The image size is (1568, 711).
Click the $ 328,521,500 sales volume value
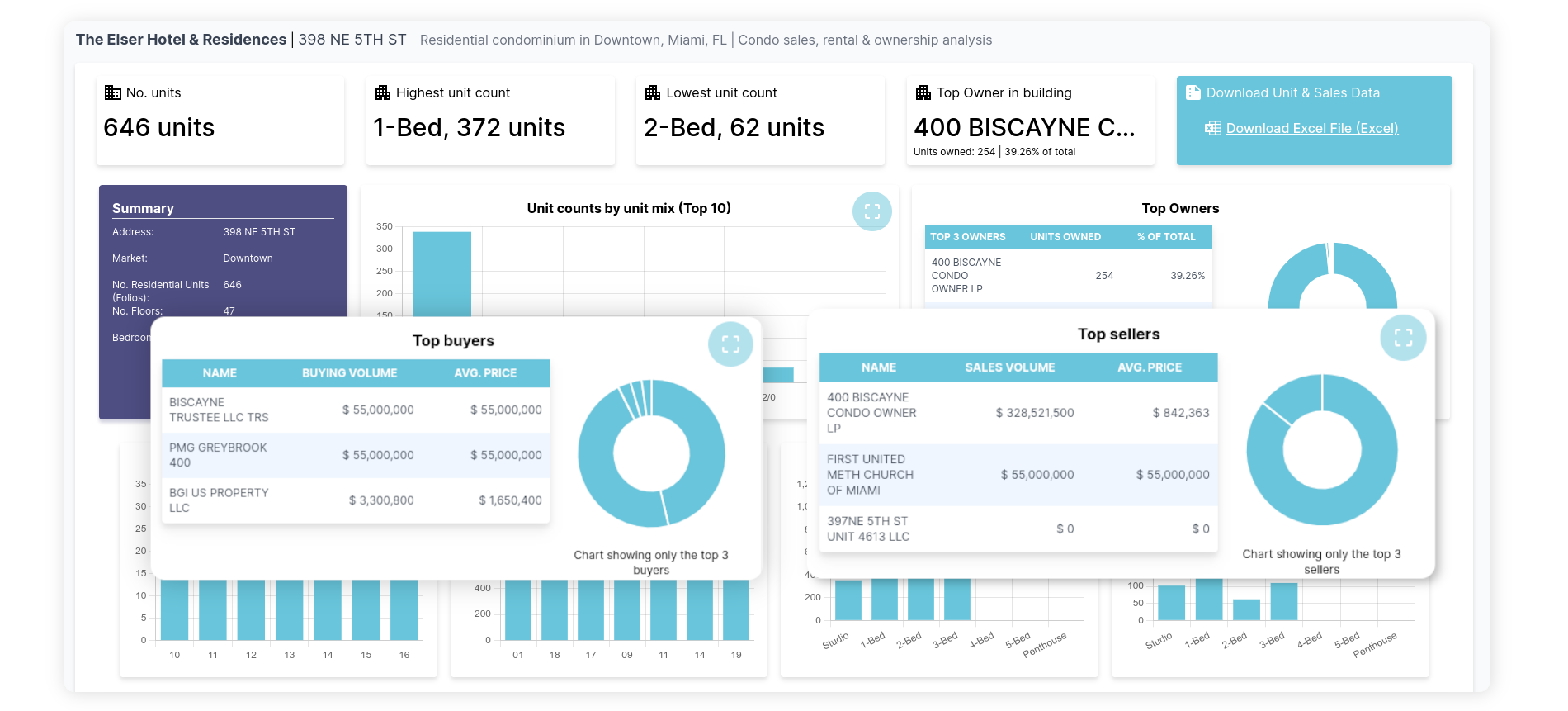pos(1035,413)
